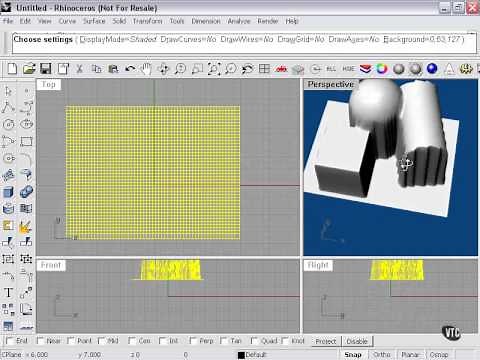Screen dimensions: 480x360
Task: Click the DisplayMode=Shaded command option
Action: (x=118, y=39)
